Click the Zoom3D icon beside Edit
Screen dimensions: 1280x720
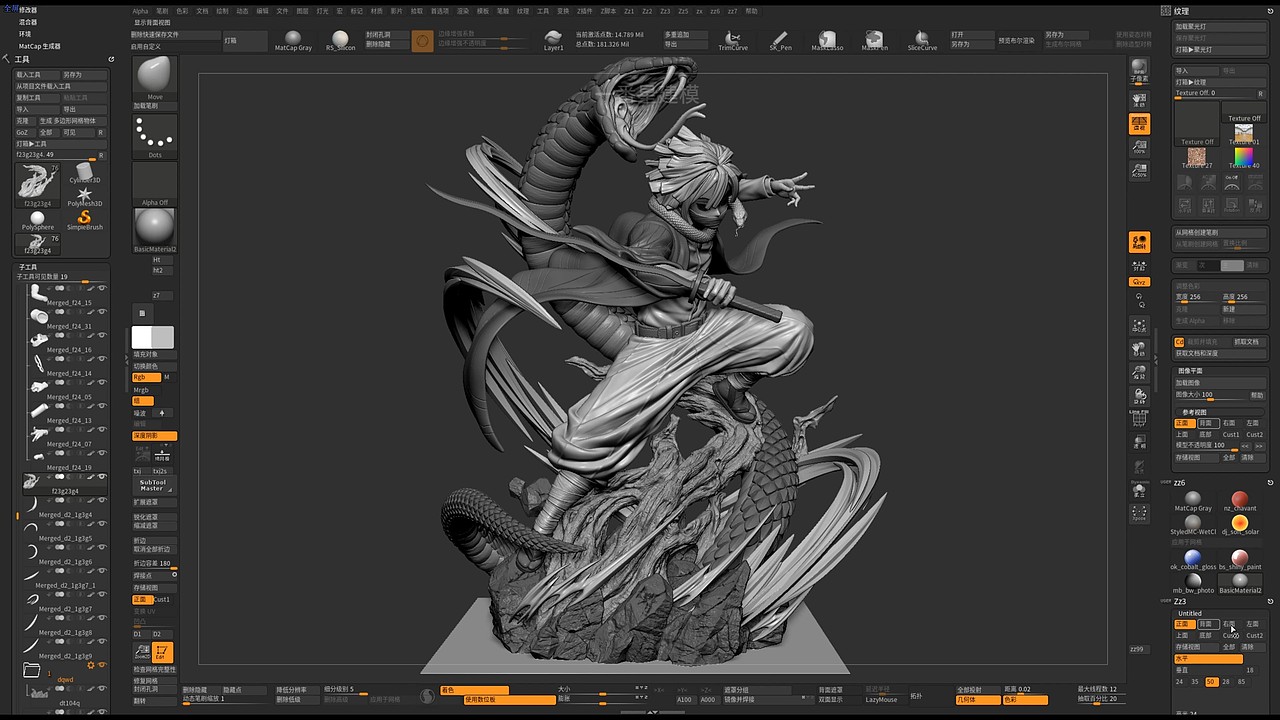[x=141, y=652]
